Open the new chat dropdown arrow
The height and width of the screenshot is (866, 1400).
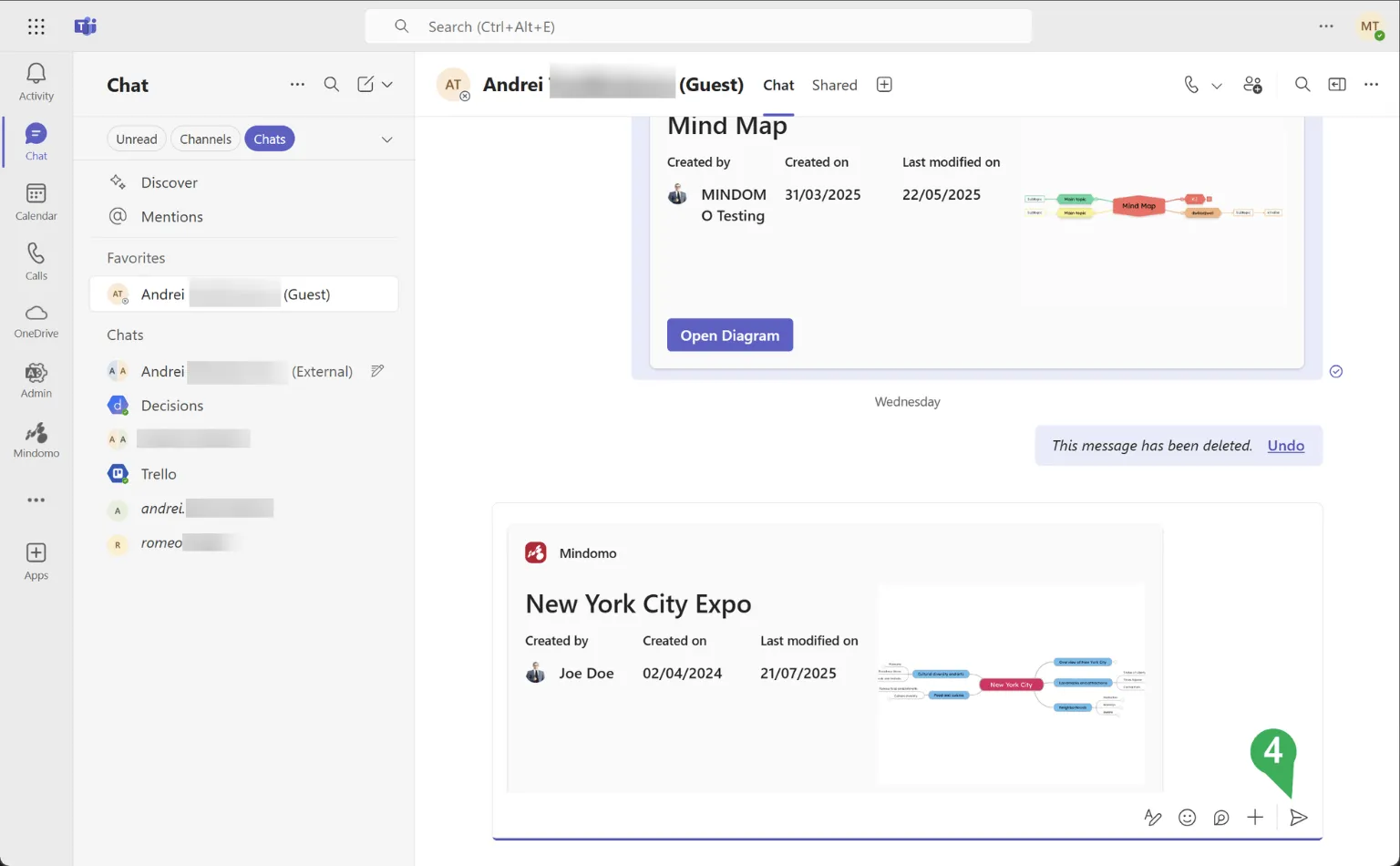387,85
